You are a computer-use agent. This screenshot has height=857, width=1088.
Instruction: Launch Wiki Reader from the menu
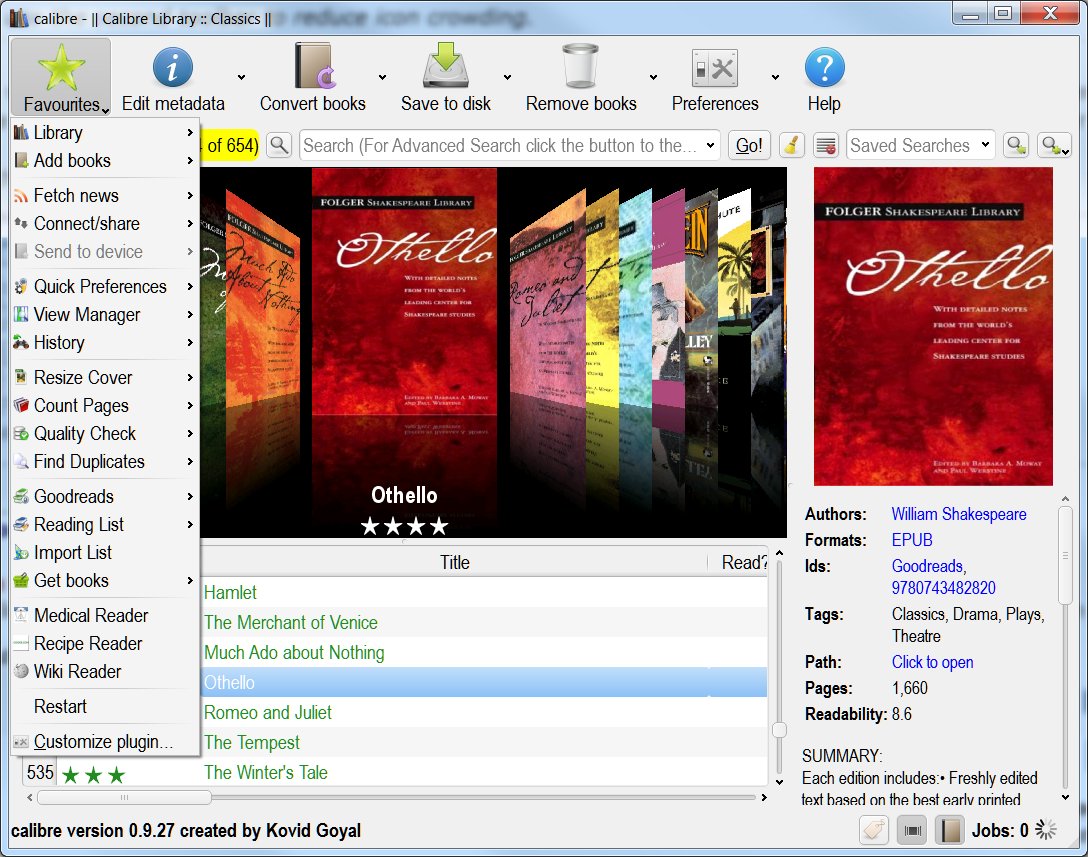click(x=105, y=671)
